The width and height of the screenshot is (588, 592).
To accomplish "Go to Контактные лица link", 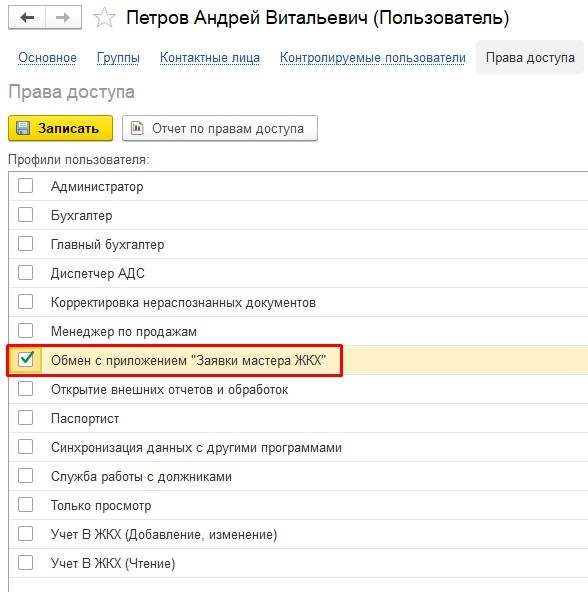I will click(x=210, y=58).
